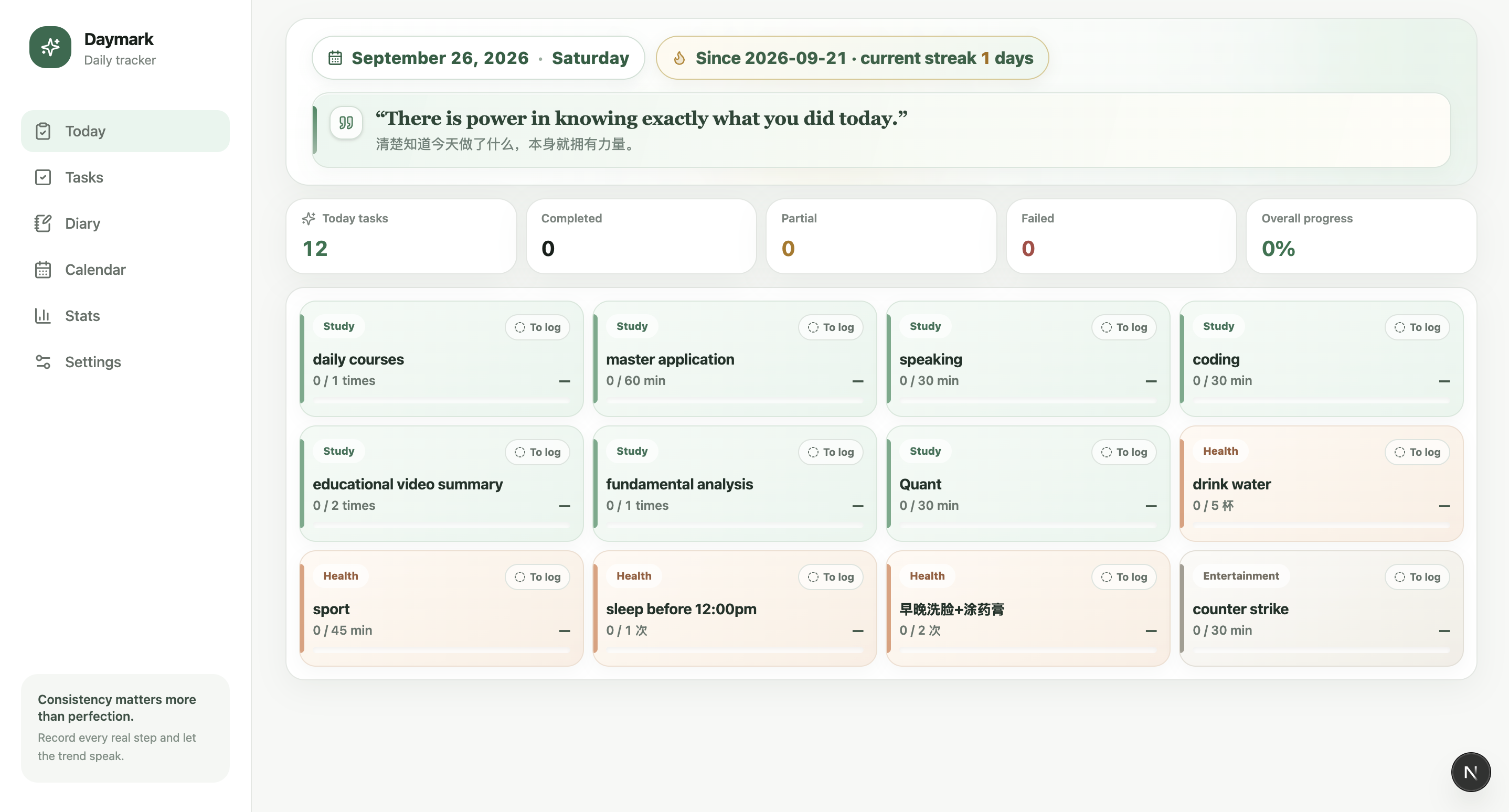Click the drink water progress bar
The width and height of the screenshot is (1509, 812).
(x=1322, y=526)
